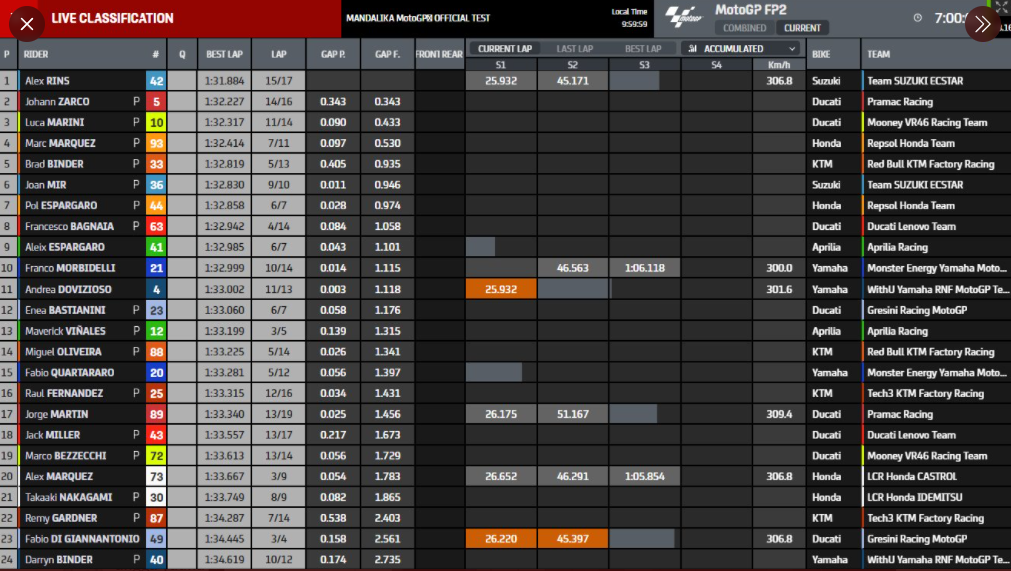This screenshot has width=1011, height=571.
Task: Click number badge 25 for Raul Fernandez
Action: [156, 393]
